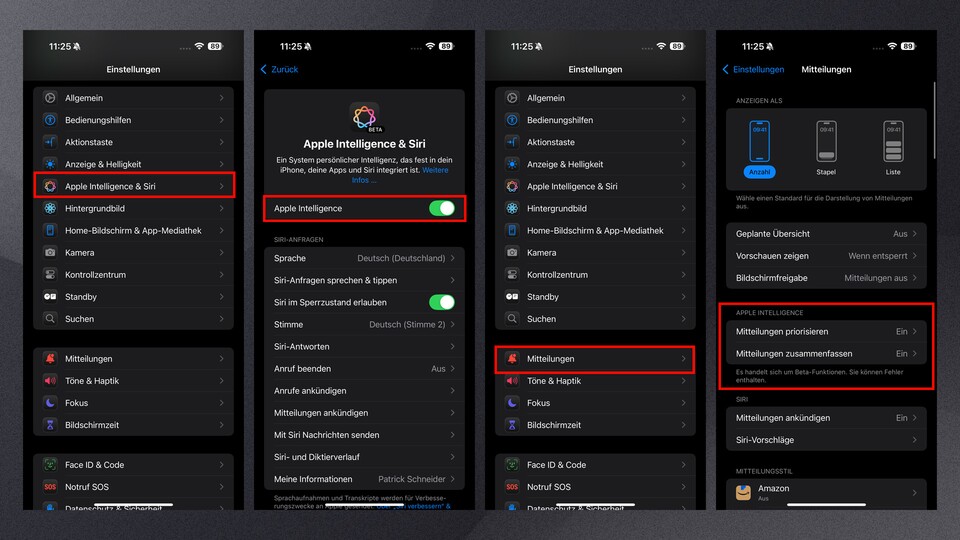This screenshot has width=960, height=540.
Task: Tap Bildschirmzeit hourglass icon in third screen
Action: [x=512, y=425]
